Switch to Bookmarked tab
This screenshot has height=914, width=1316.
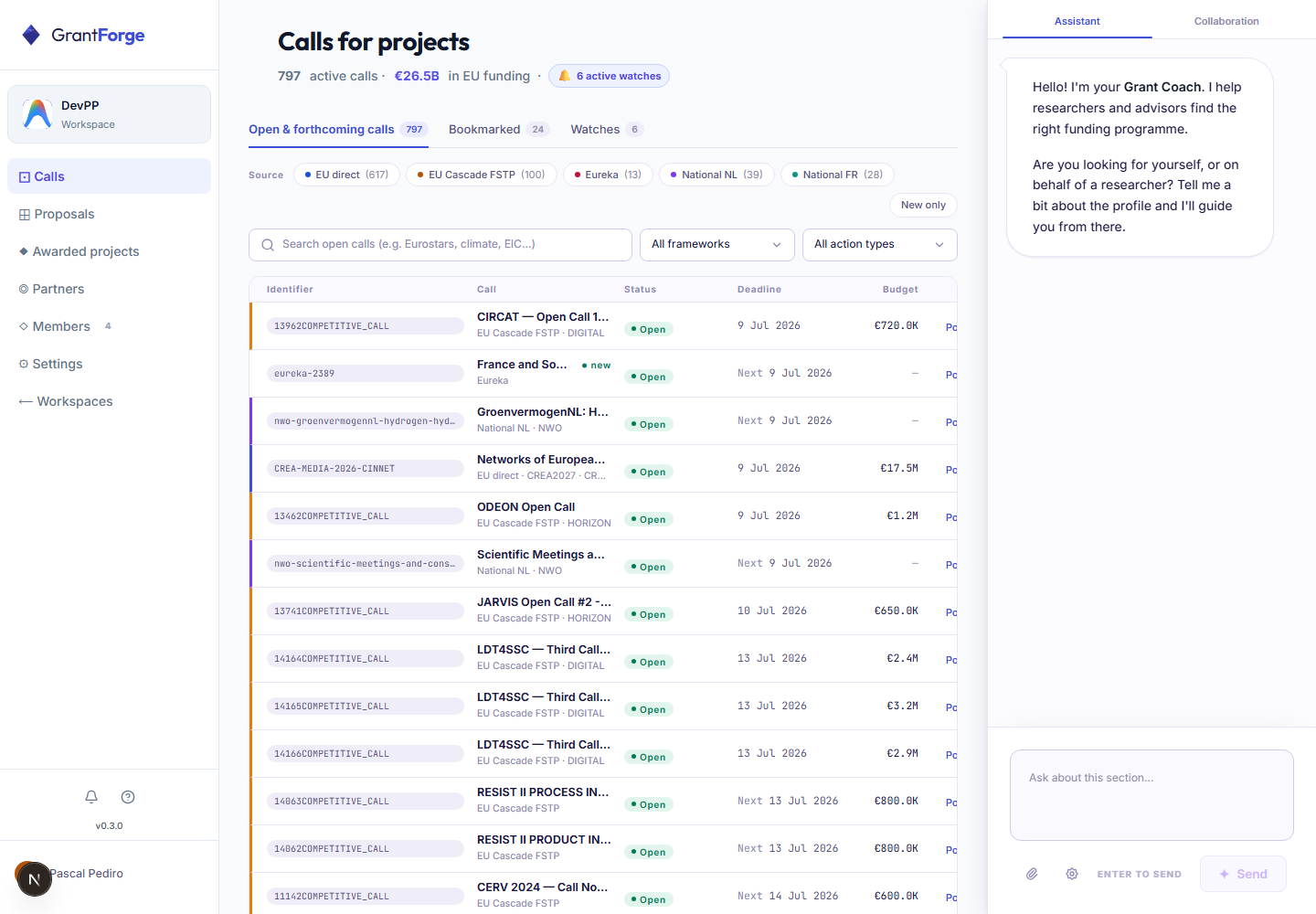point(499,130)
